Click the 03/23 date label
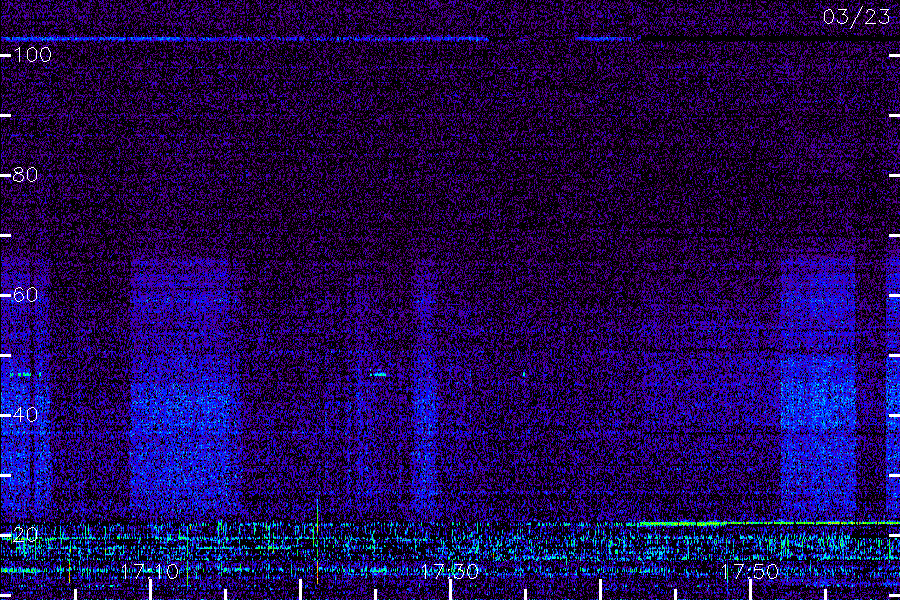The width and height of the screenshot is (900, 600). click(x=856, y=17)
